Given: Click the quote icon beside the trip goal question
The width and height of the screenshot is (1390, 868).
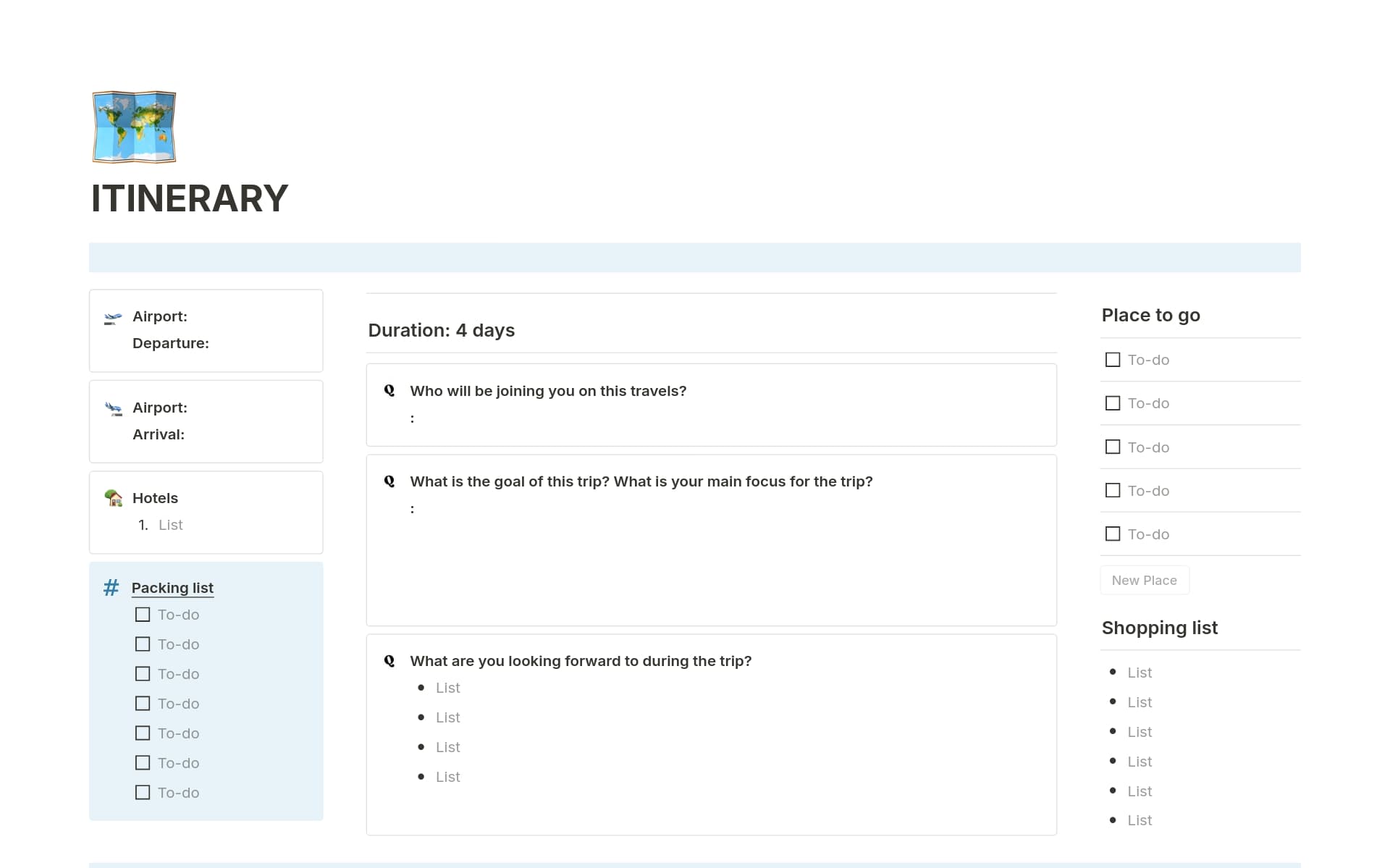Looking at the screenshot, I should tap(389, 480).
